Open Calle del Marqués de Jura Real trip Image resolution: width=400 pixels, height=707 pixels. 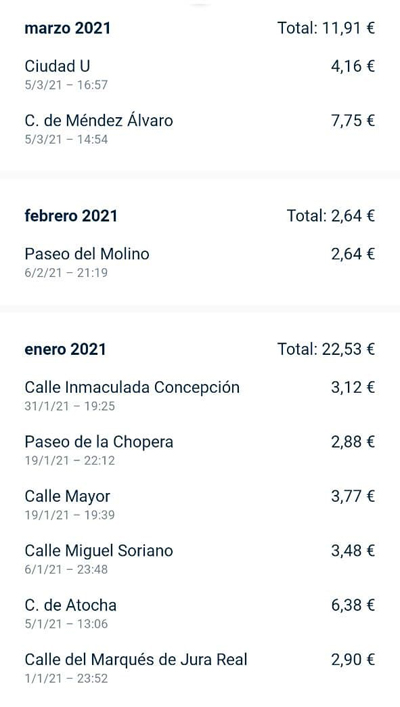pyautogui.click(x=200, y=668)
